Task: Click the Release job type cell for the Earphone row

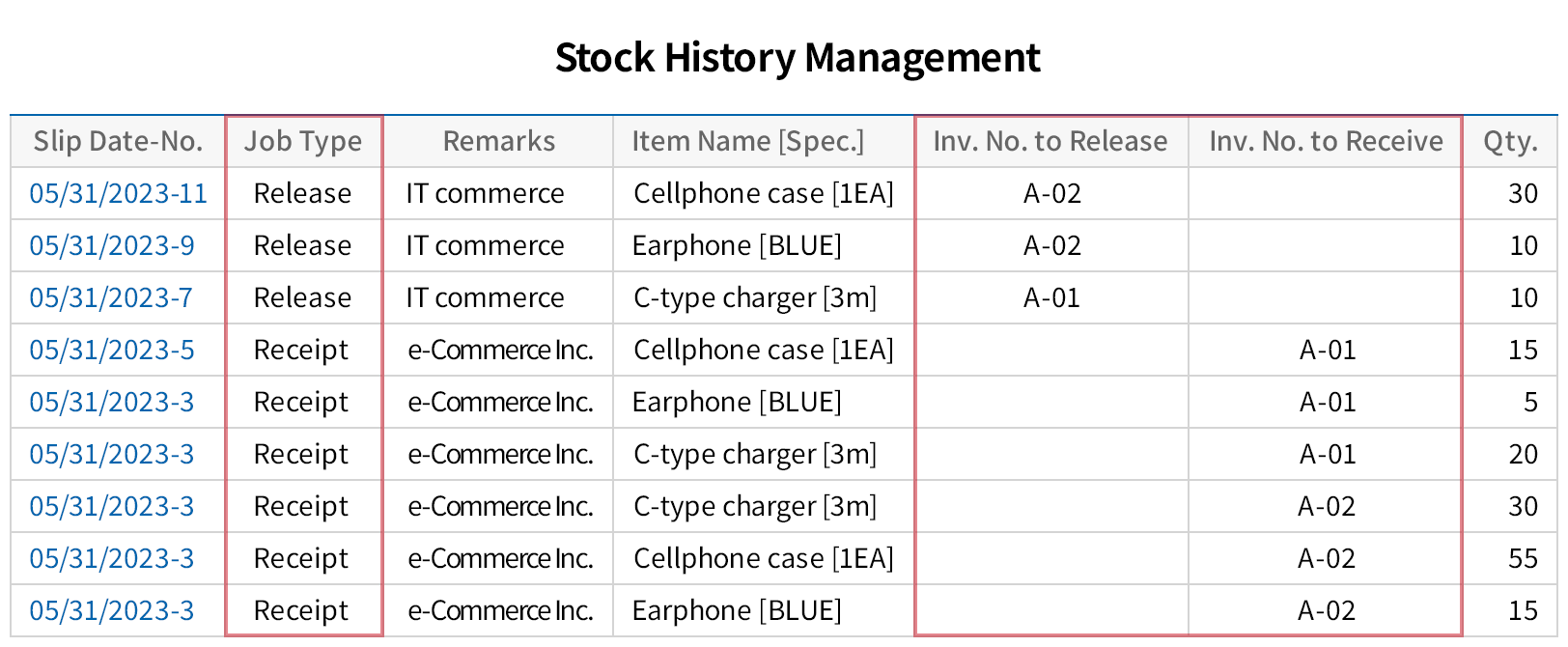Action: 302,245
